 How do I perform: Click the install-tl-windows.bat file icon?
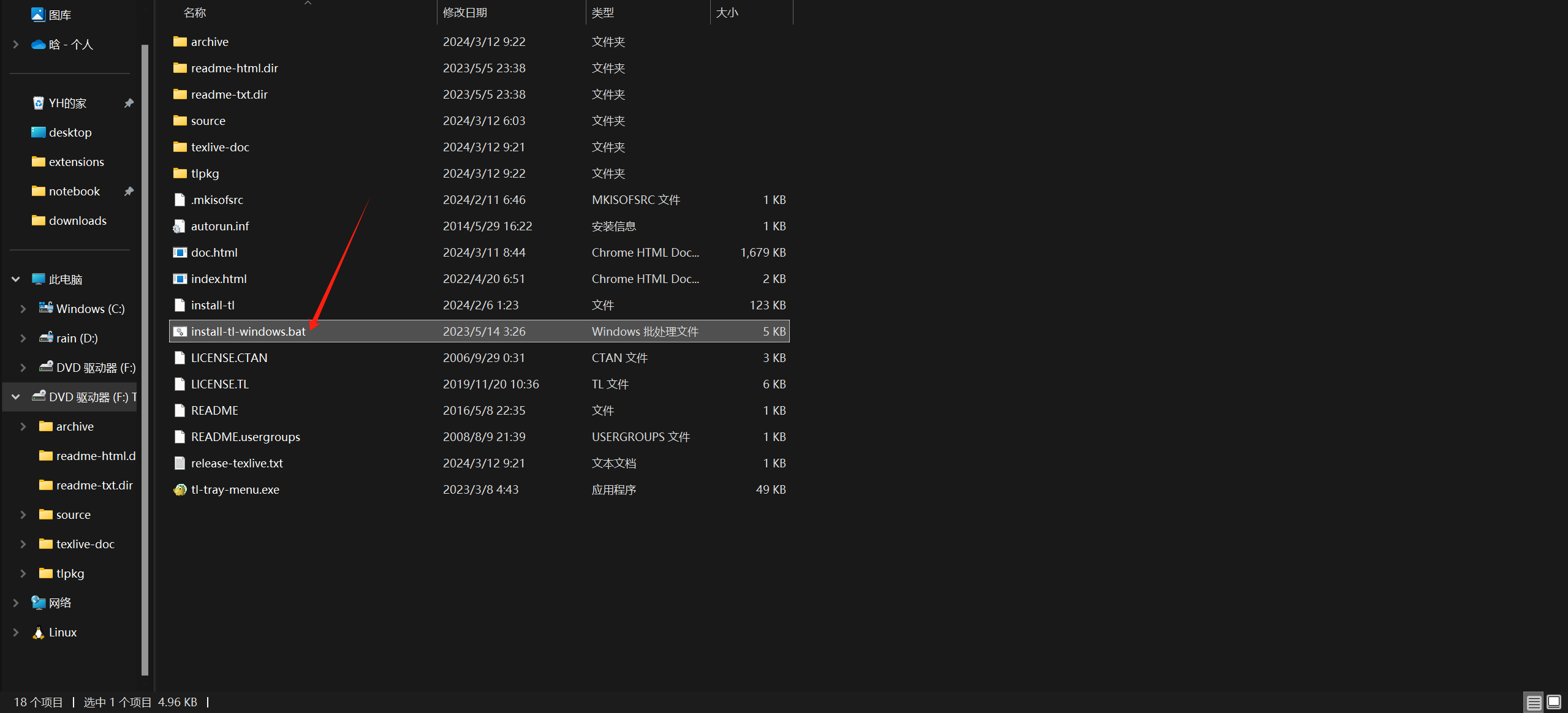click(x=180, y=331)
